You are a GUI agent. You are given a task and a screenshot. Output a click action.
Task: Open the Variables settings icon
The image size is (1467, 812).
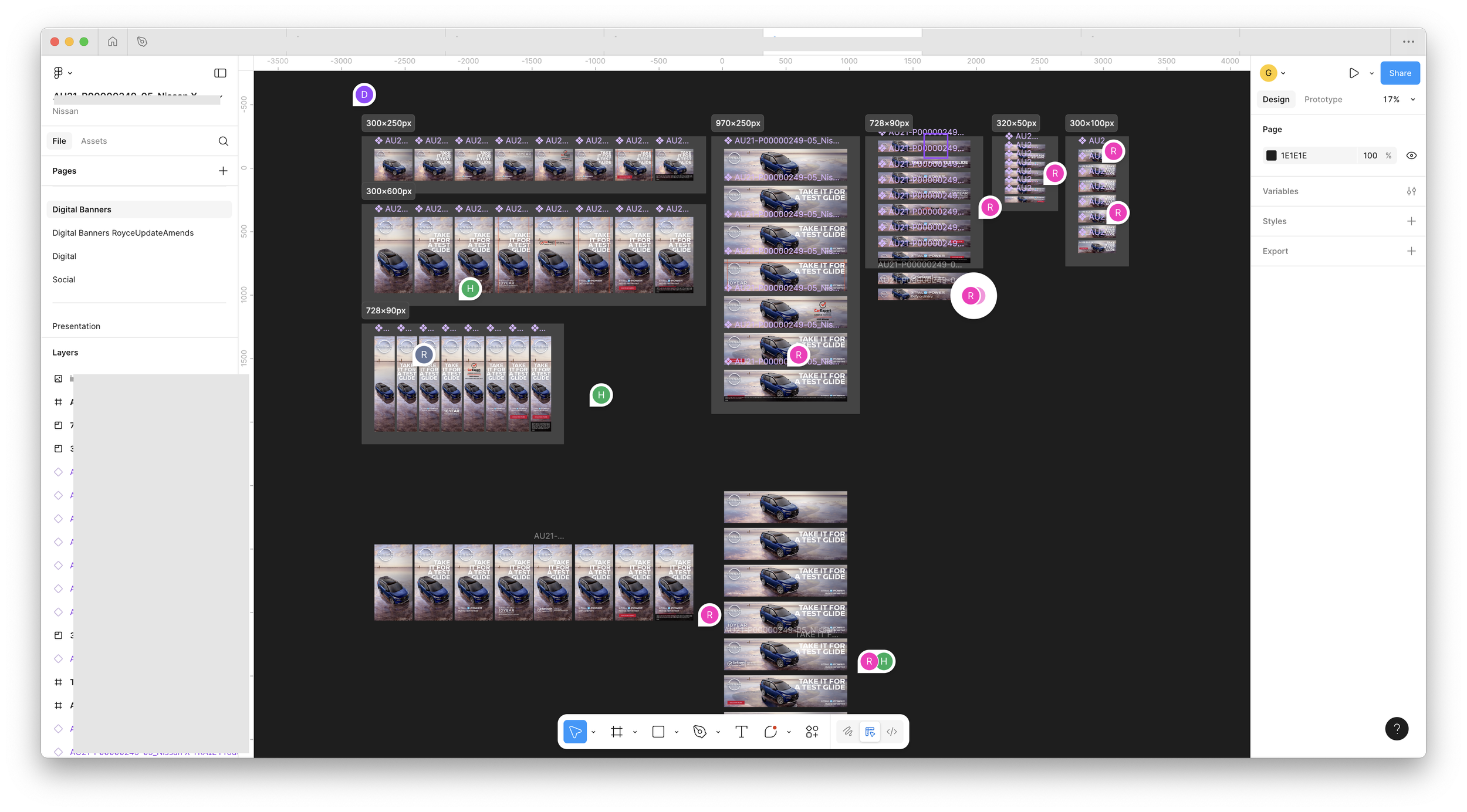coord(1411,191)
